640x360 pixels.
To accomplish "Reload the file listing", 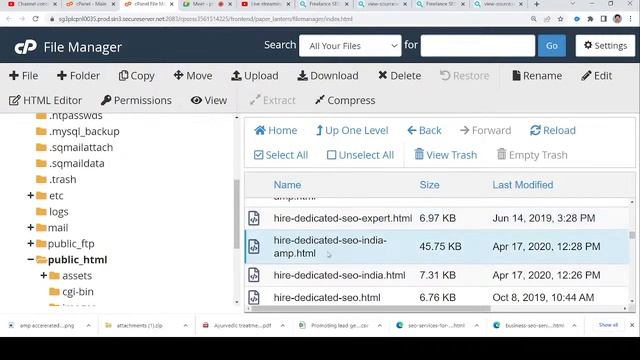I will [553, 131].
